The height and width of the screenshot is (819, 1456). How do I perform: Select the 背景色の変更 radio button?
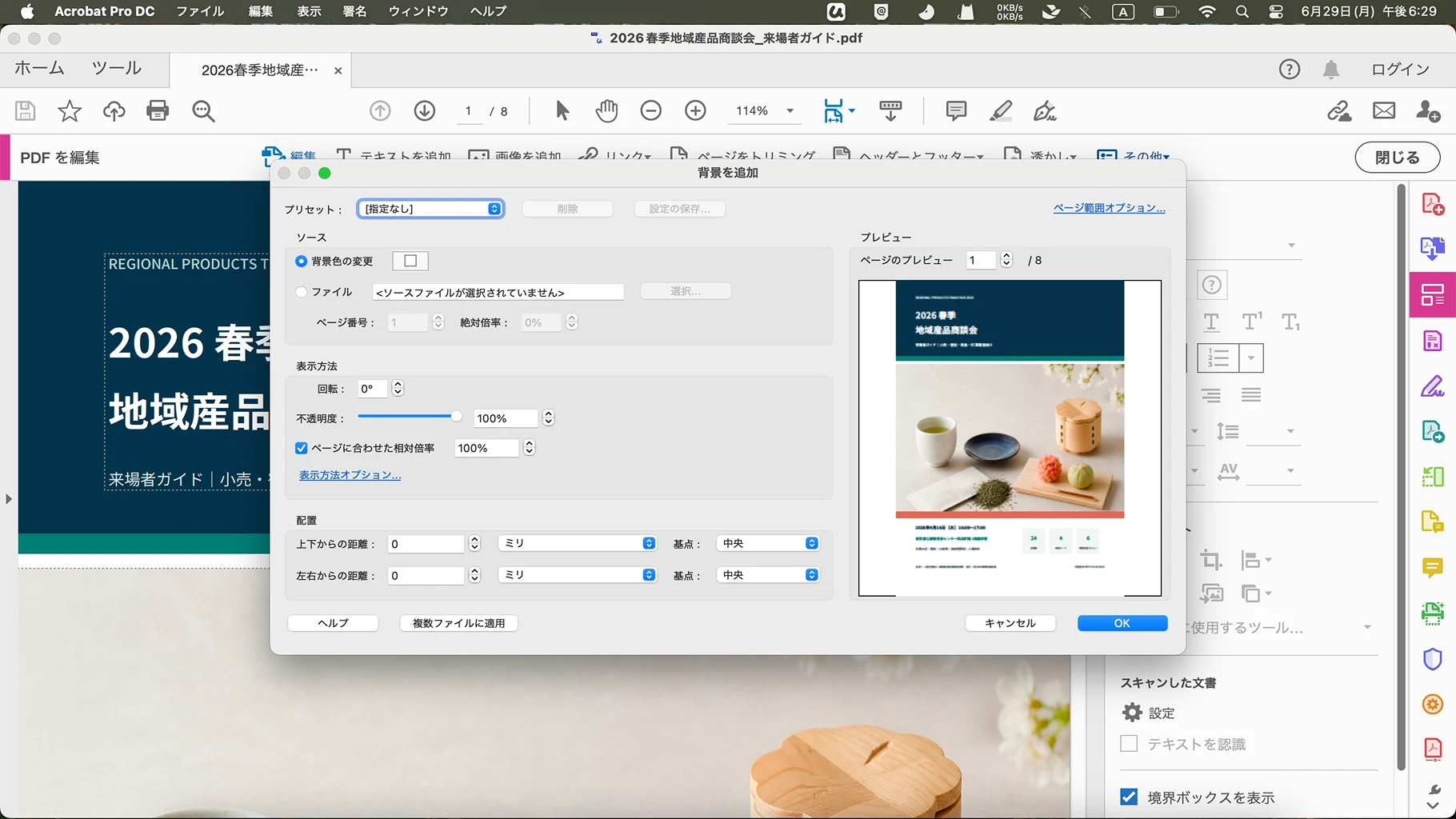[302, 261]
